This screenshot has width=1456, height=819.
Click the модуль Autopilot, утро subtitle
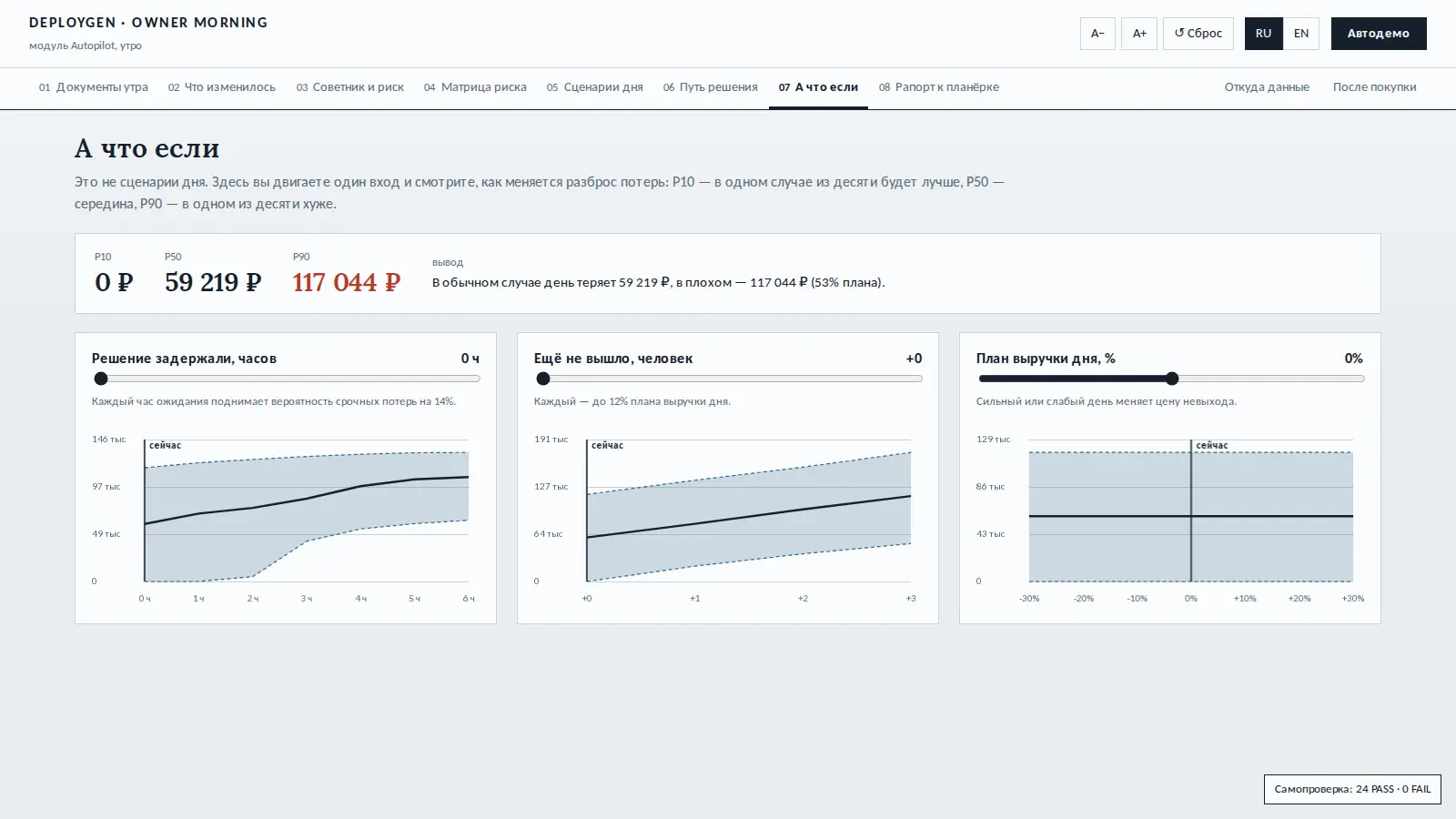[86, 45]
